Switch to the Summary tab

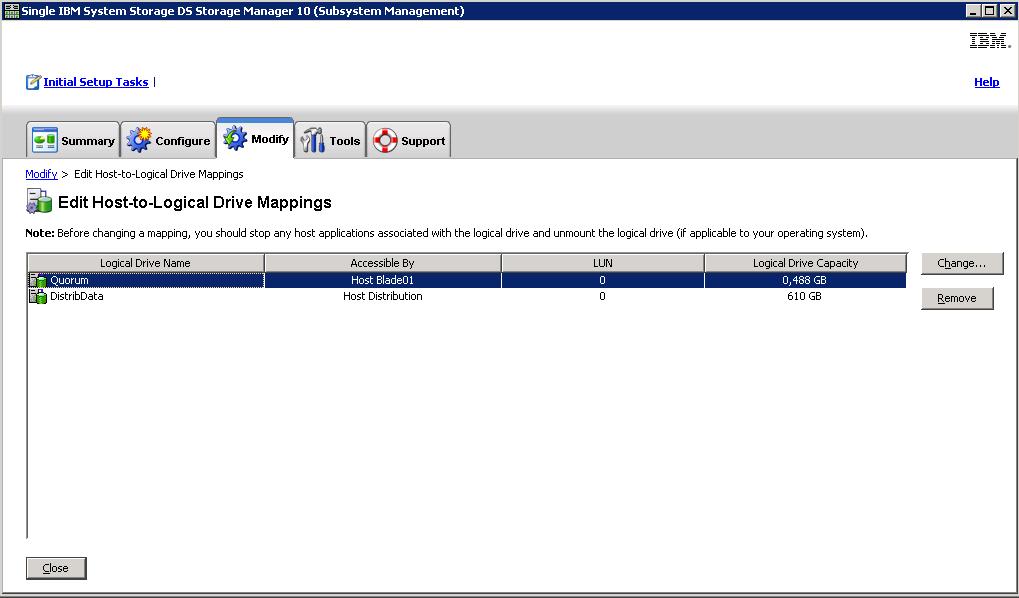(x=73, y=140)
